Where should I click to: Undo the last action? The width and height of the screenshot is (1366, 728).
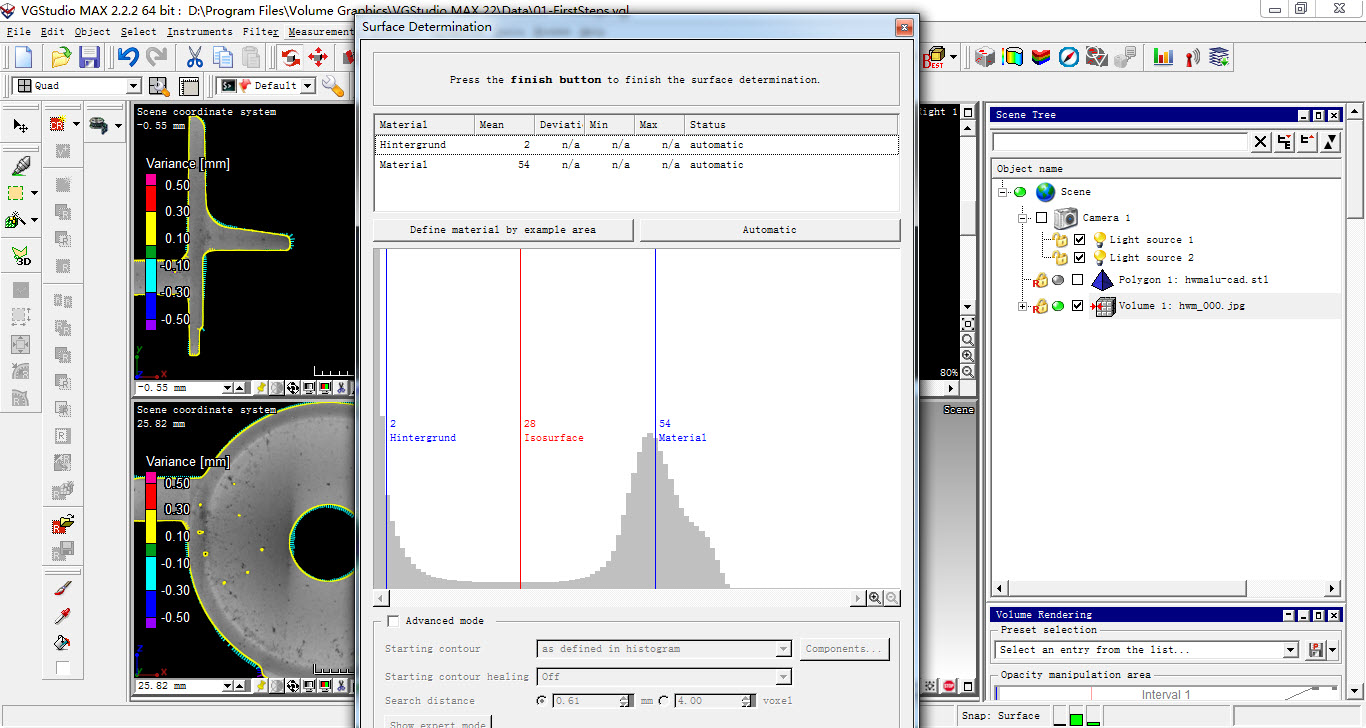(128, 57)
